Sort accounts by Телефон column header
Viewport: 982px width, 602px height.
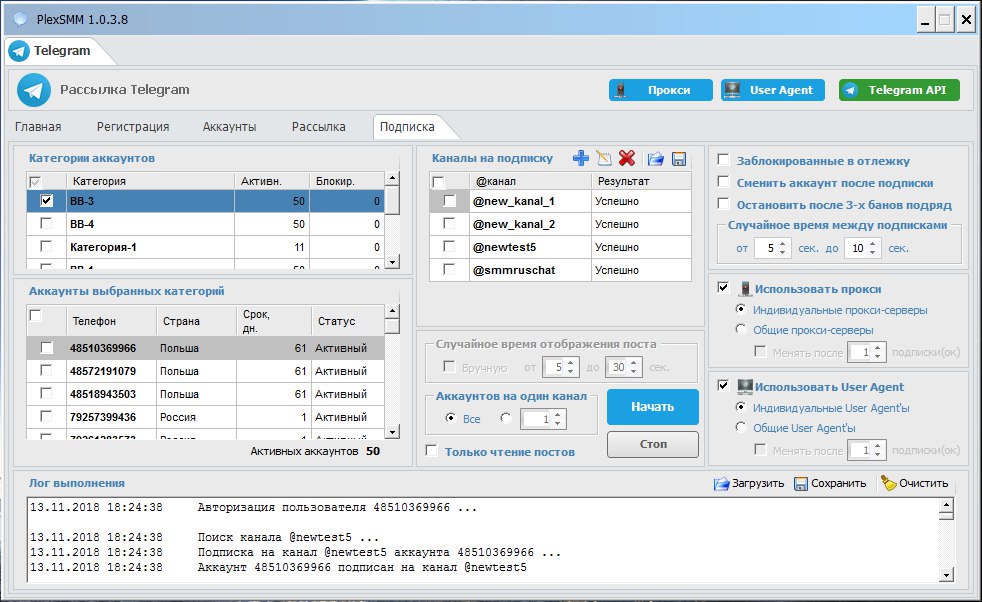point(111,320)
